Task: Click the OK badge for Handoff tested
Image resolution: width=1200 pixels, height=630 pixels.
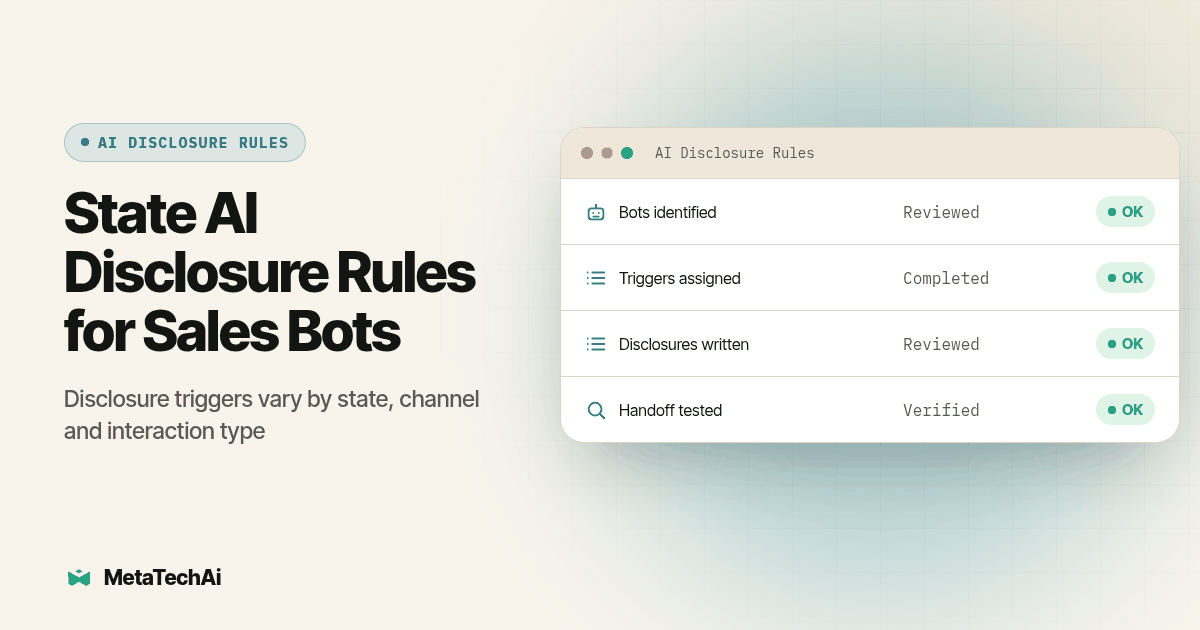Action: coord(1125,410)
